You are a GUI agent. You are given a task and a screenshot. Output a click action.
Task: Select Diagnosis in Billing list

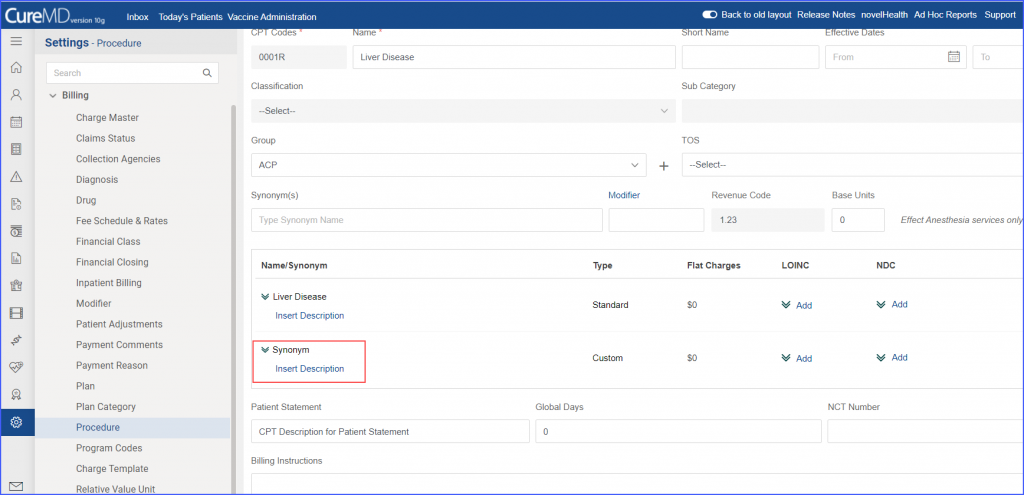97,180
